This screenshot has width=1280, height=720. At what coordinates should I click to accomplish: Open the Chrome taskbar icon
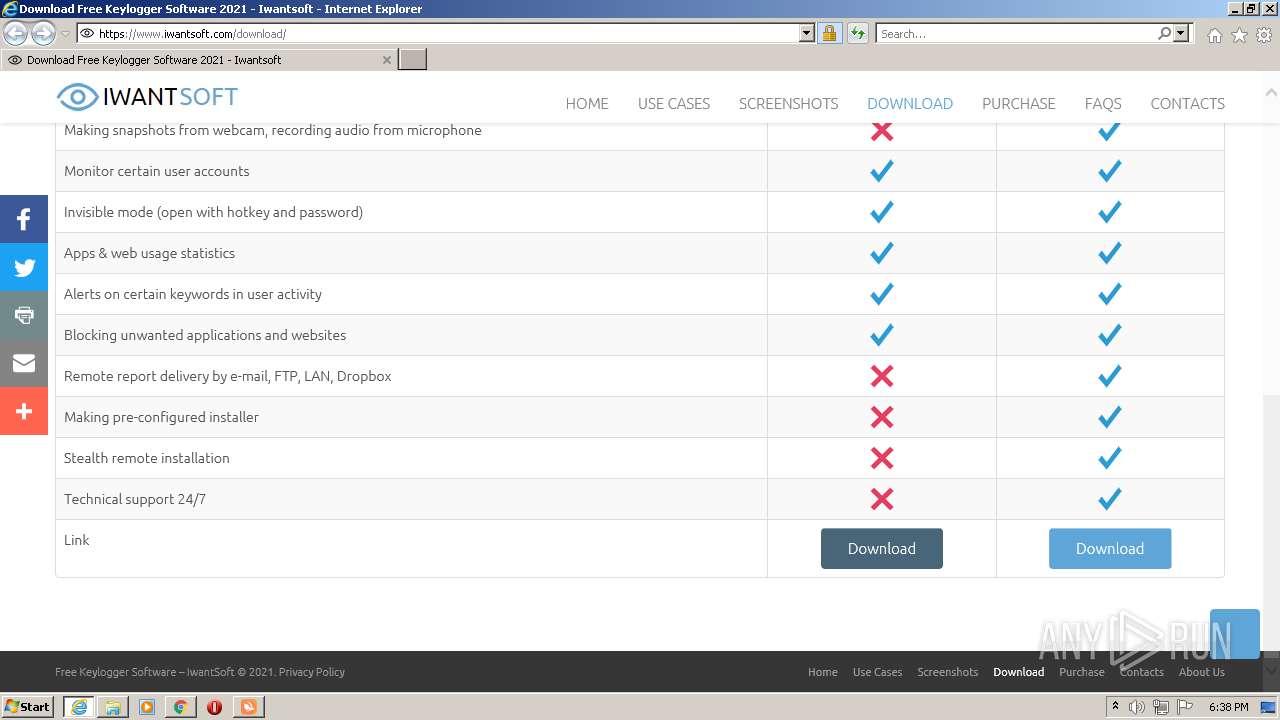point(180,707)
